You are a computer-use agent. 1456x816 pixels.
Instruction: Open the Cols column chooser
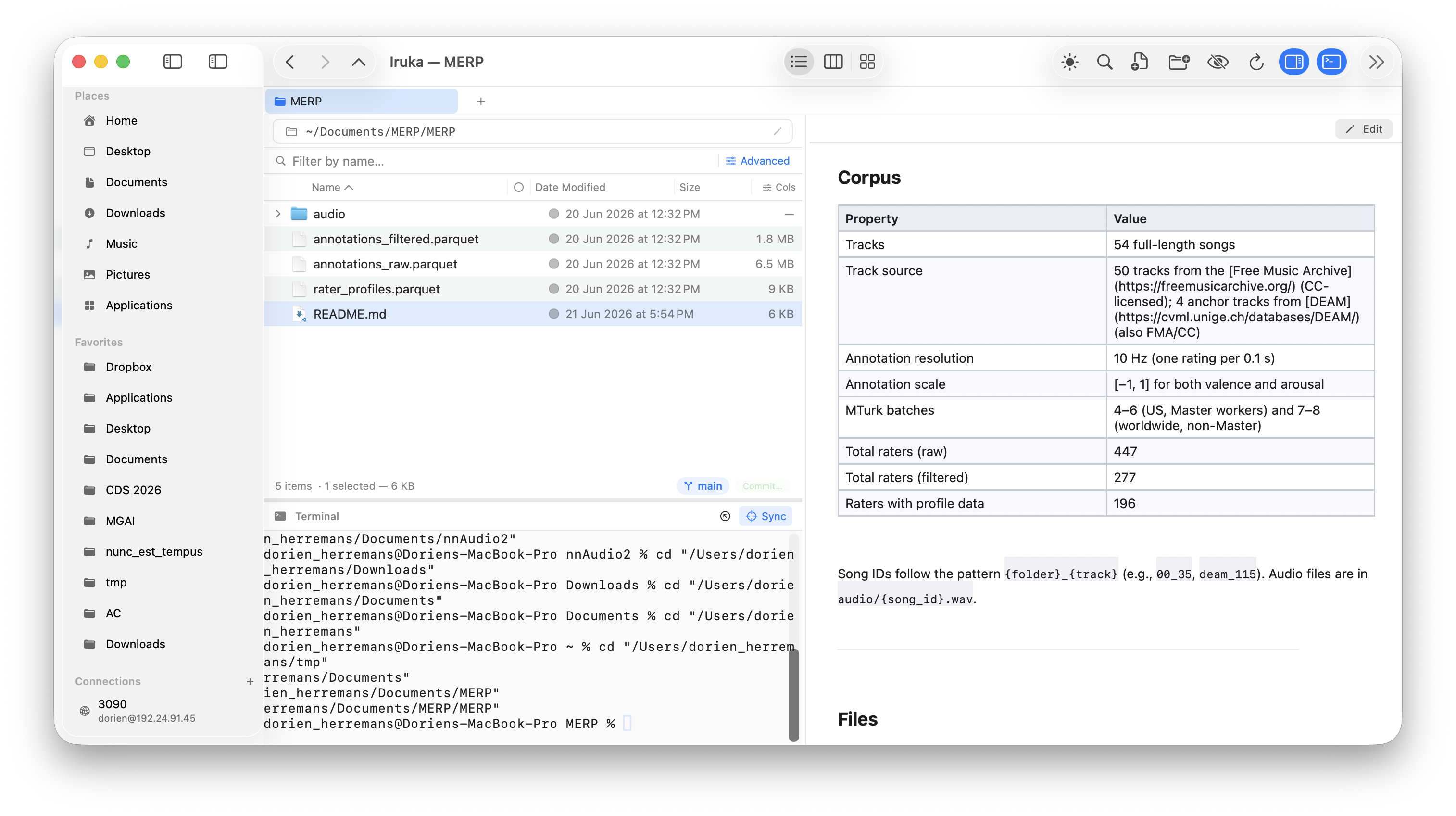779,187
